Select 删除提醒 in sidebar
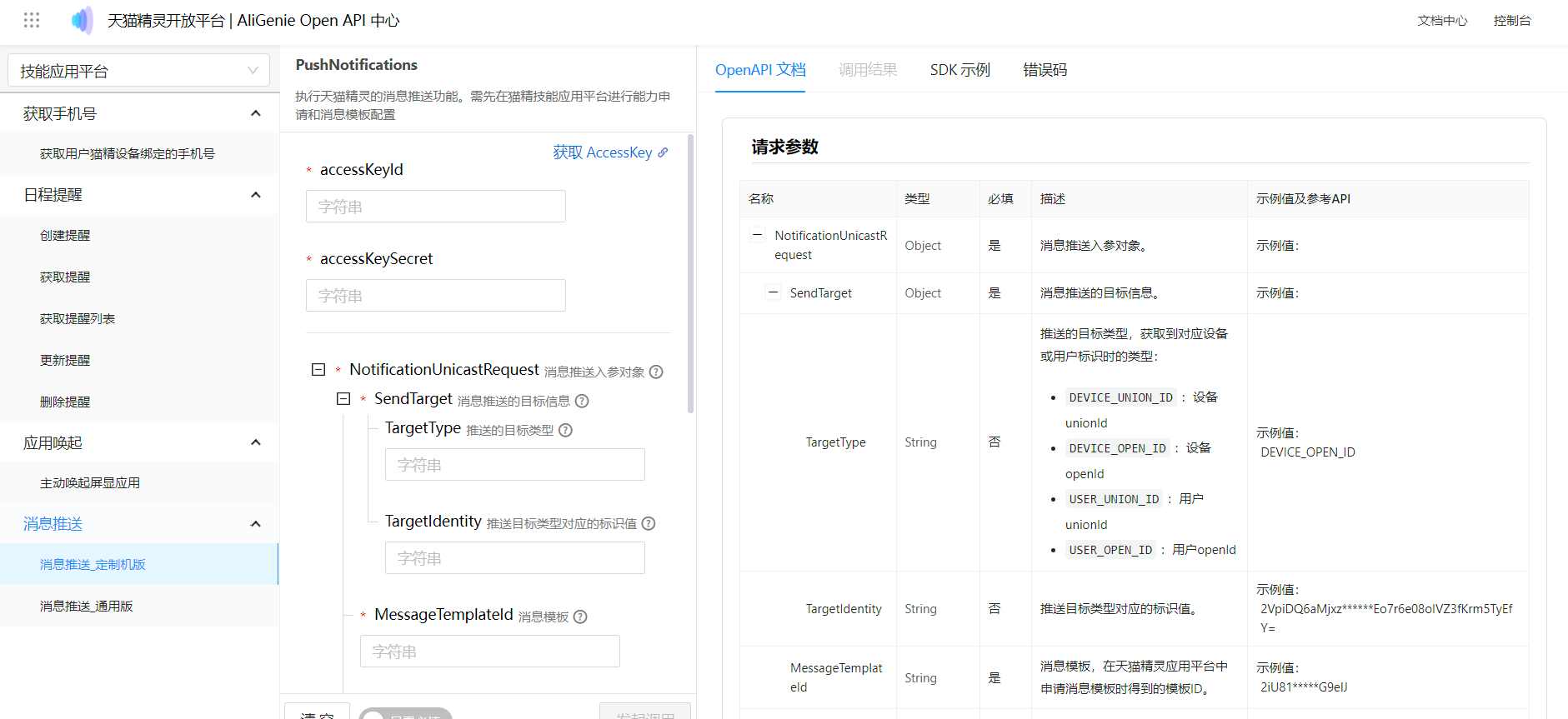This screenshot has width=1568, height=719. click(x=139, y=402)
